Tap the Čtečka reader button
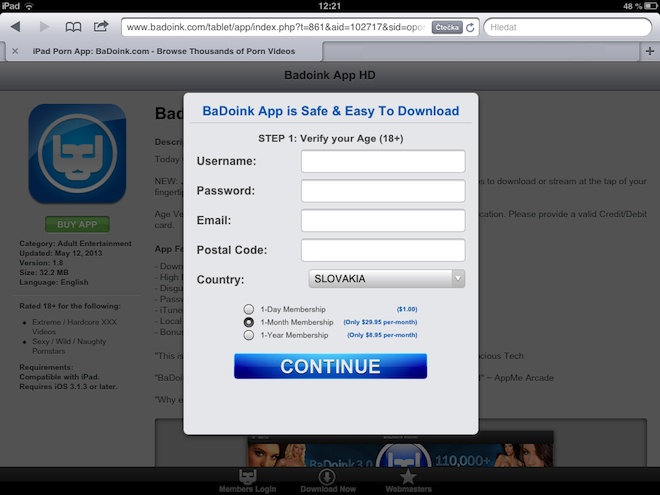The height and width of the screenshot is (495, 660). (x=447, y=27)
